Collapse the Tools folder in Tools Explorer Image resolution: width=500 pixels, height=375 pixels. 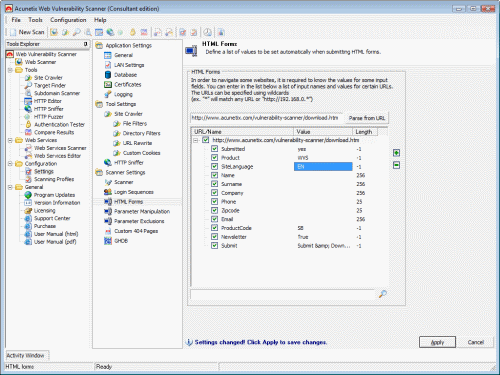(x=10, y=70)
